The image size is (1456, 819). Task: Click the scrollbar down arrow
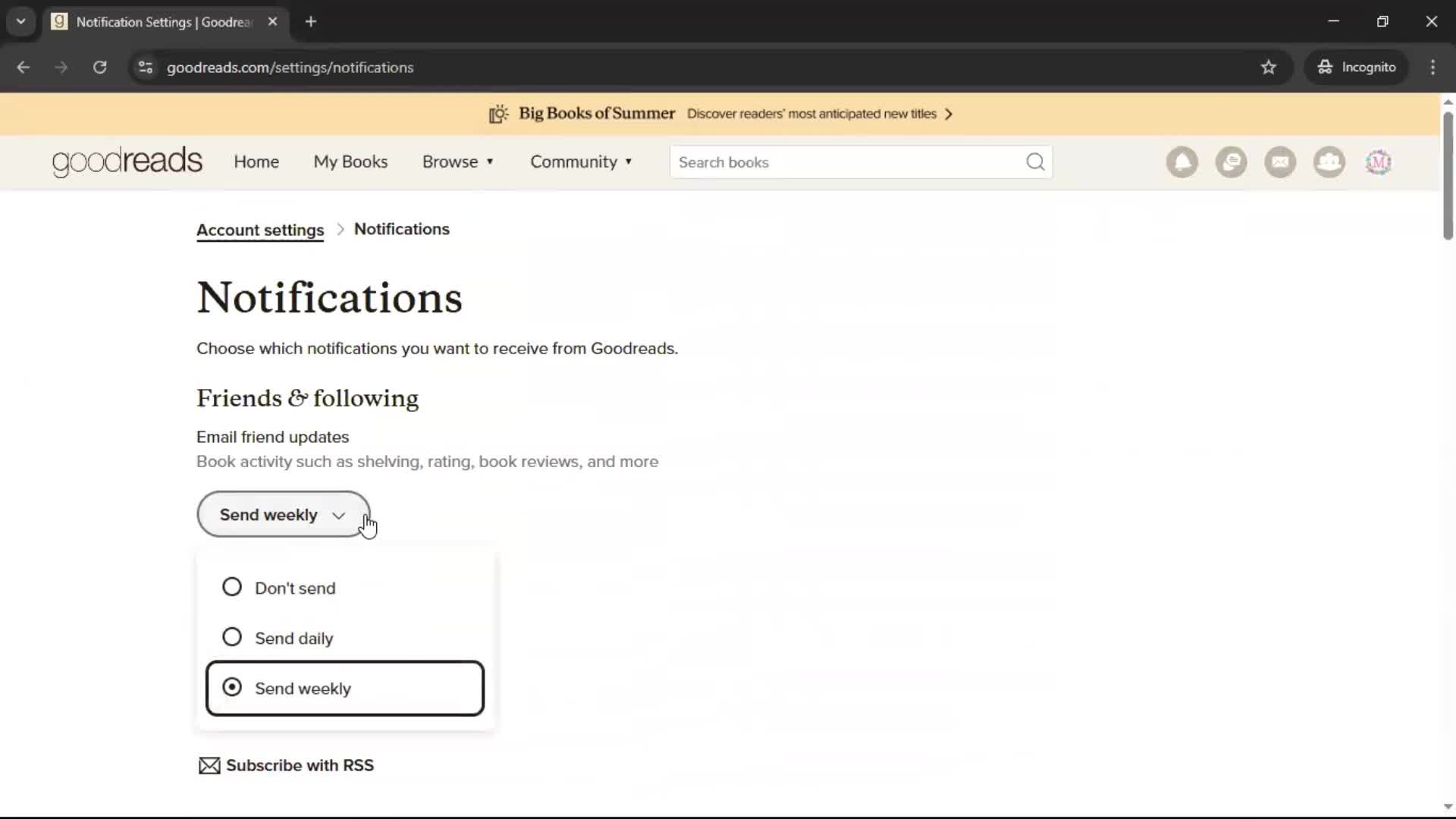[x=1448, y=807]
